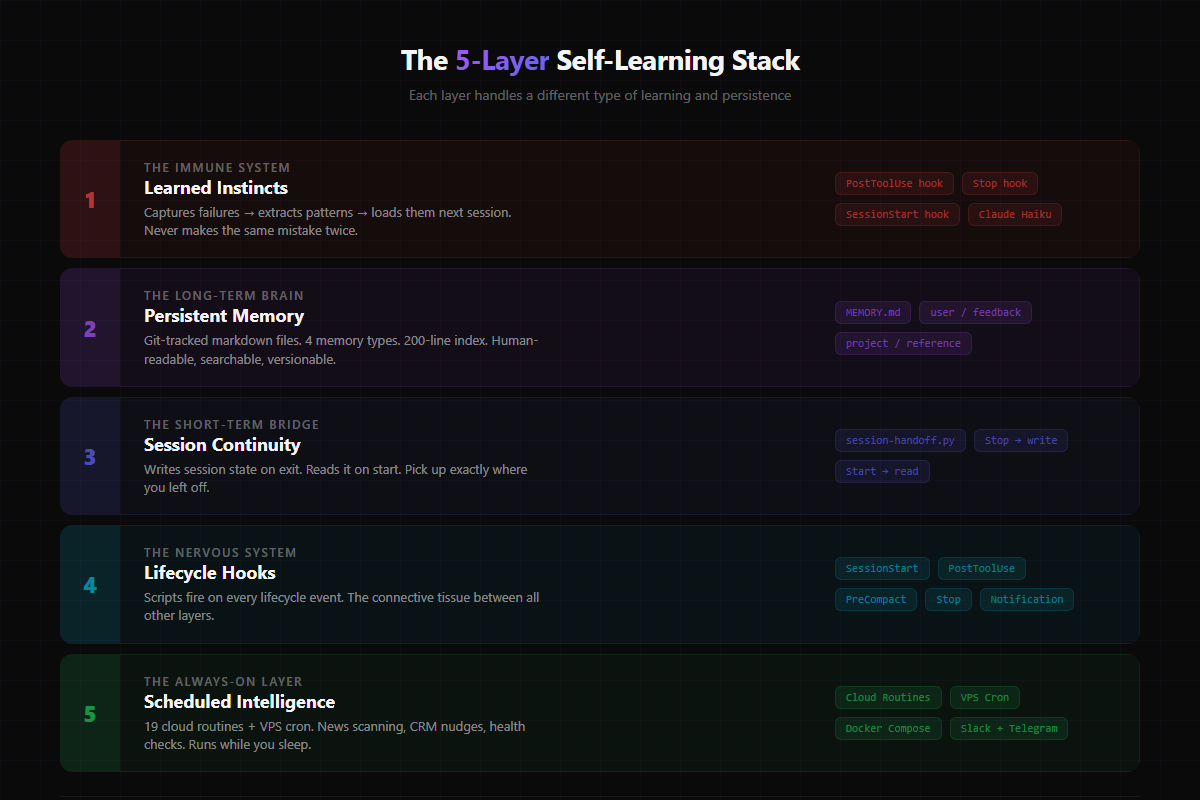Click the Writes session state description
1200x800 pixels.
pyautogui.click(x=336, y=479)
